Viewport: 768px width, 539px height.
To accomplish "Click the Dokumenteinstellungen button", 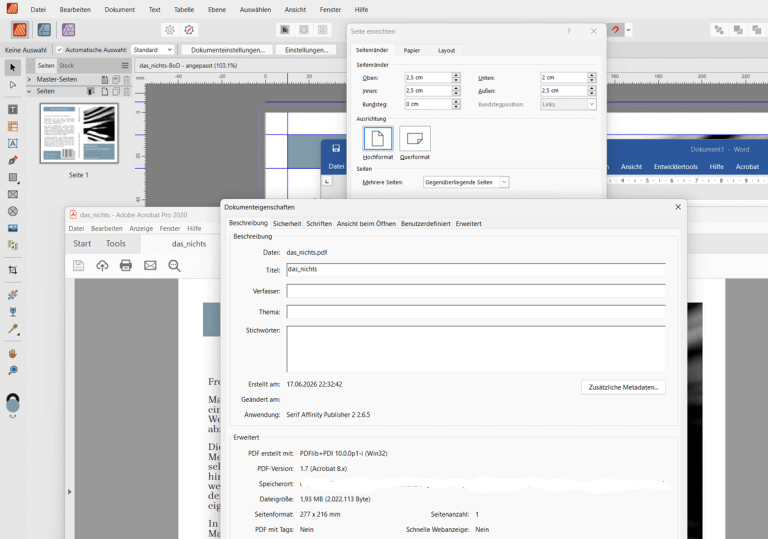I will click(228, 50).
